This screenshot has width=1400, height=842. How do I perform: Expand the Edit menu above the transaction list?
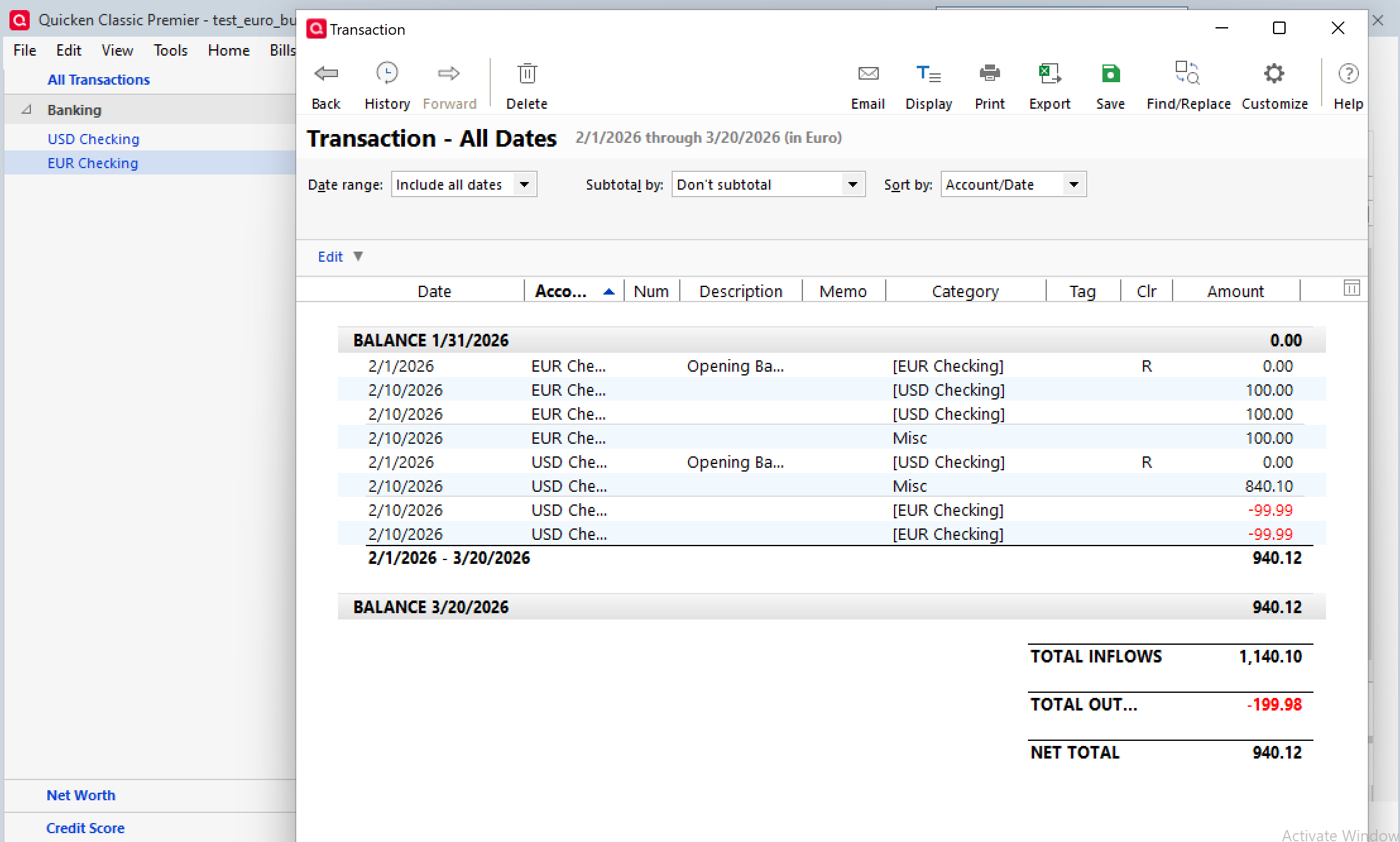click(x=340, y=257)
